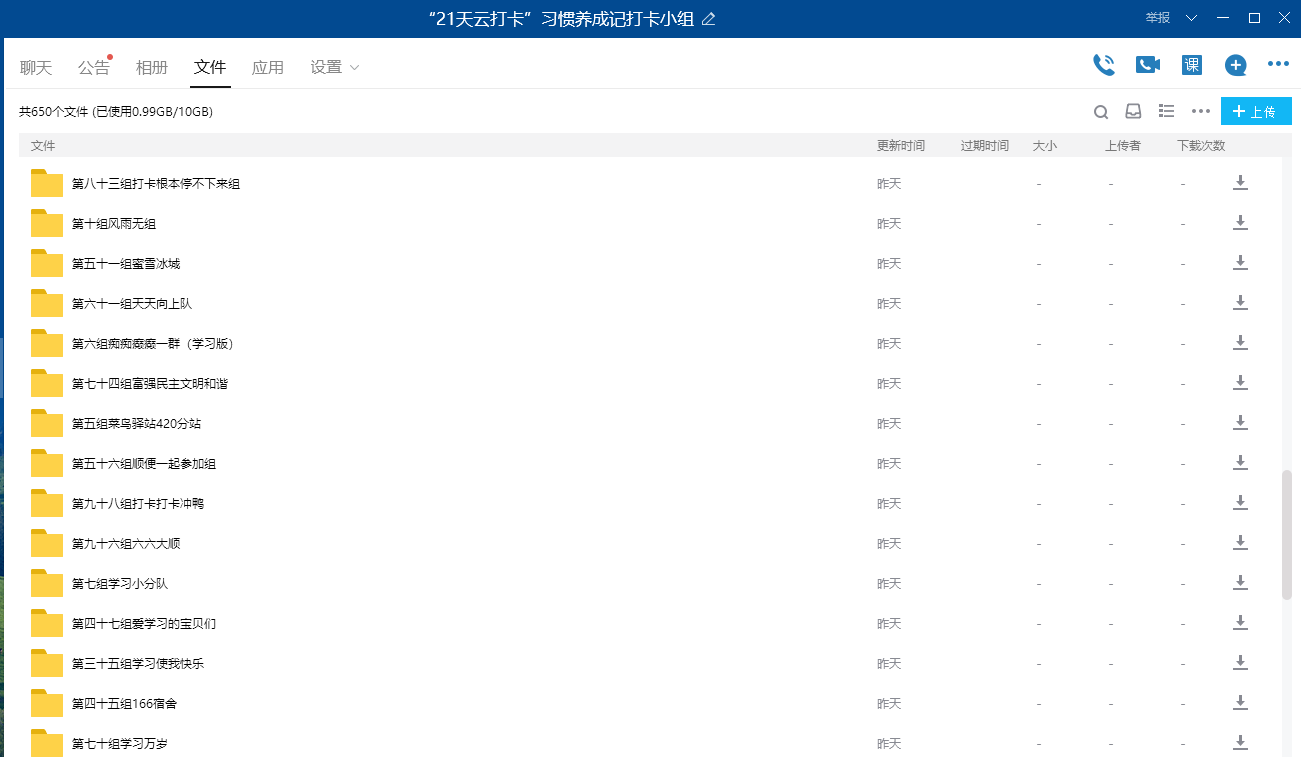Click the inbox tray icon beside search
This screenshot has width=1301, height=757.
click(1133, 111)
